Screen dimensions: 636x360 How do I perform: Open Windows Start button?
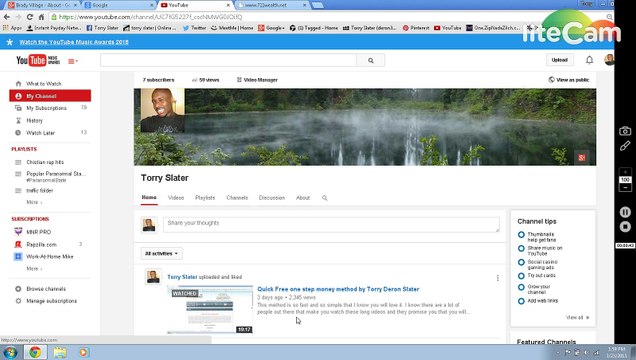[9, 352]
